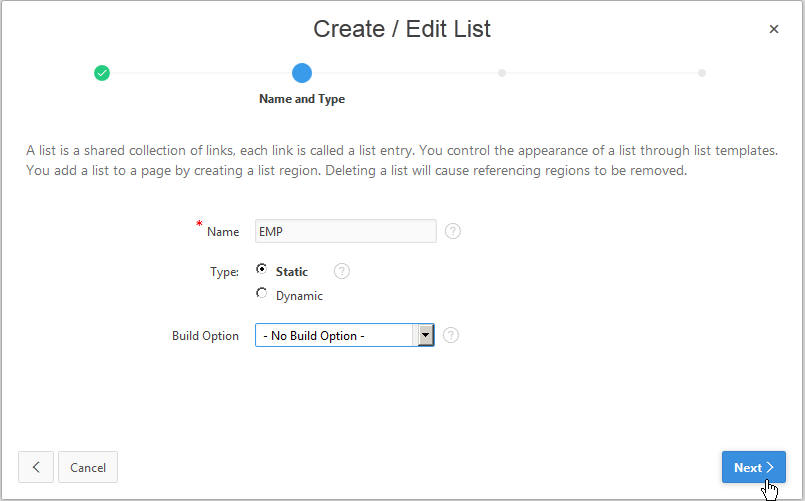Cancel the Create / Edit List wizard
This screenshot has height=501, width=805.
88,467
